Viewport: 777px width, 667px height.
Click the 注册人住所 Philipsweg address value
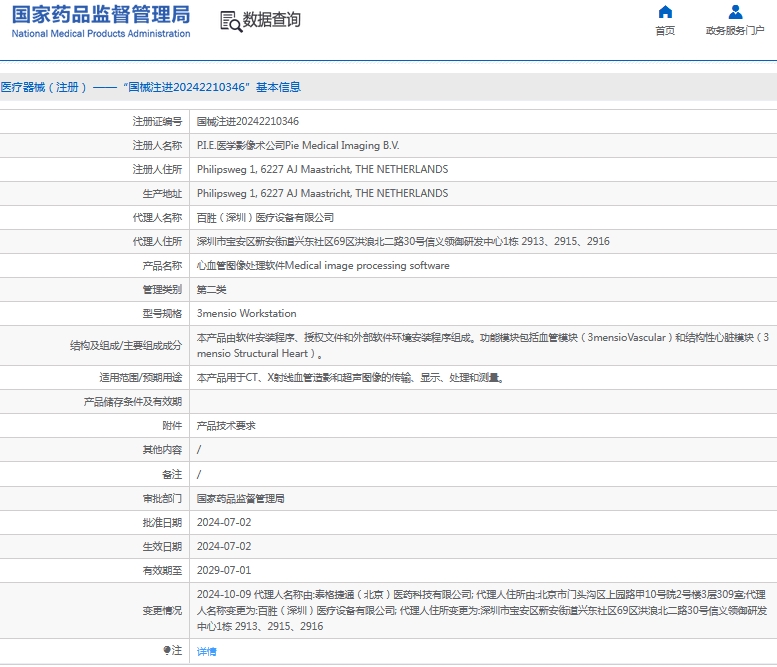[x=323, y=169]
